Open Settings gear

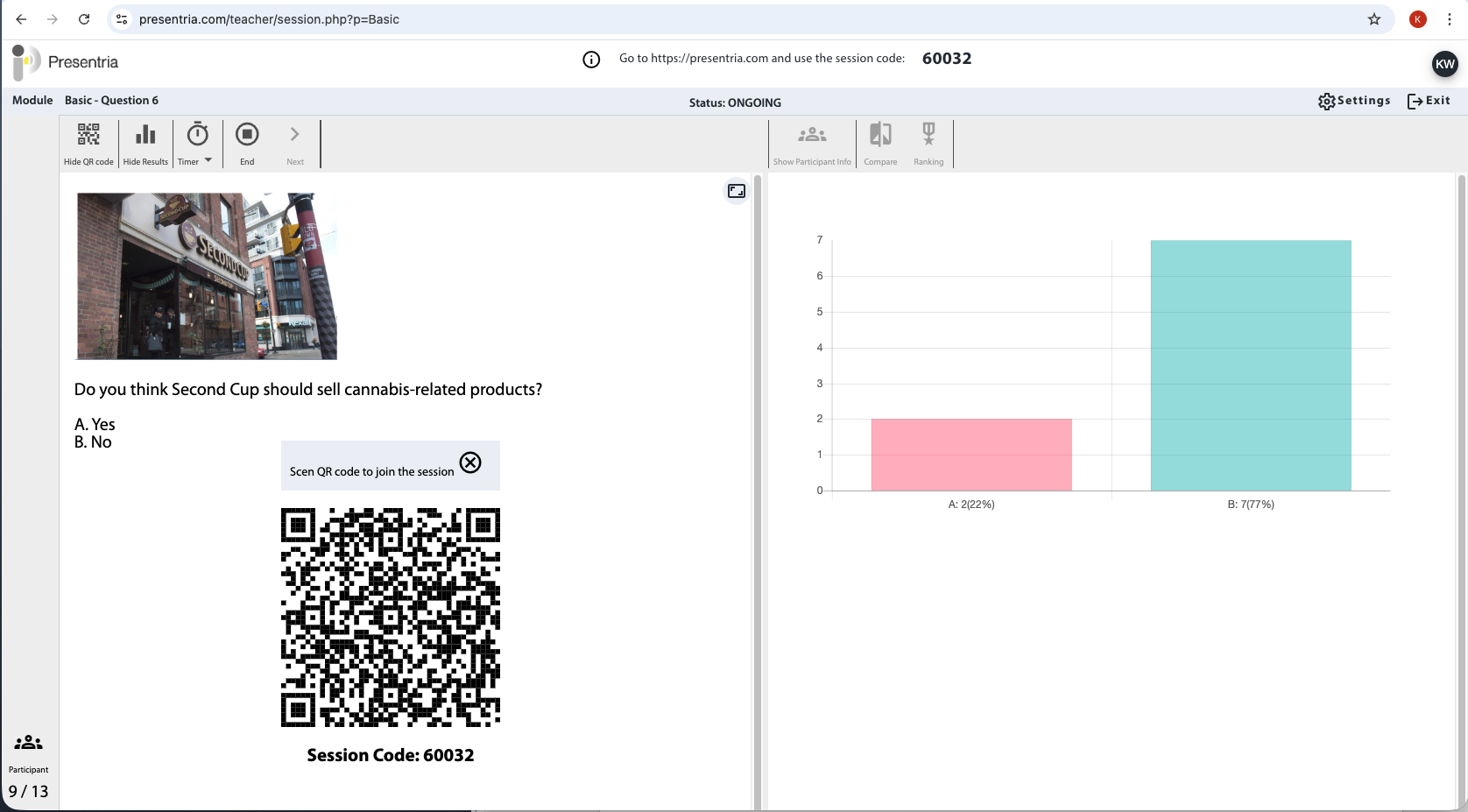pyautogui.click(x=1354, y=101)
